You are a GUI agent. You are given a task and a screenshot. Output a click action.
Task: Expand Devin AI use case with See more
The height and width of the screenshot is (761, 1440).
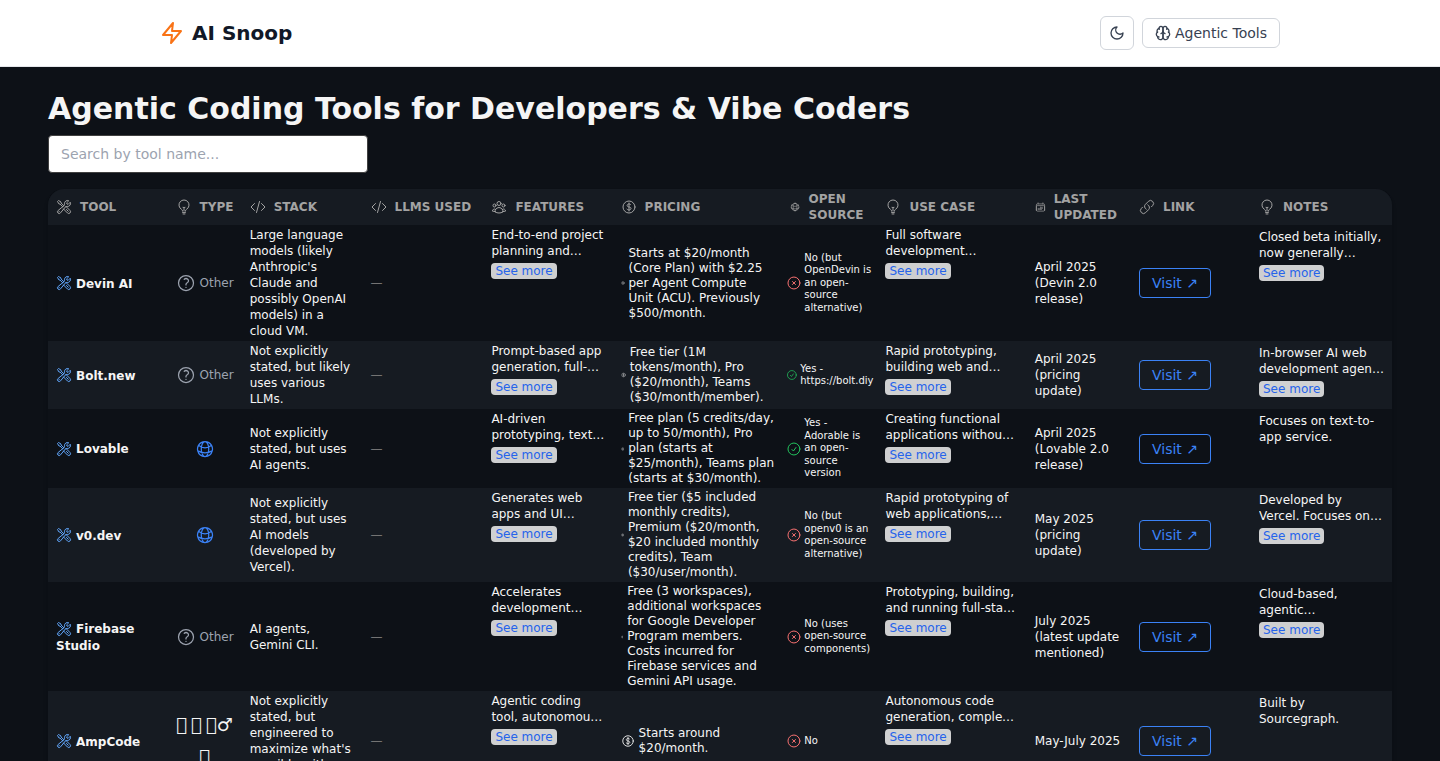point(918,271)
